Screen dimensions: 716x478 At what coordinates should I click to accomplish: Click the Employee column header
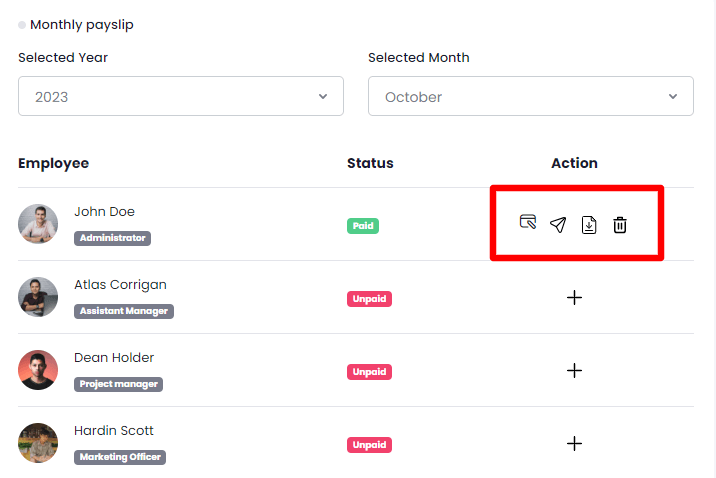click(53, 163)
